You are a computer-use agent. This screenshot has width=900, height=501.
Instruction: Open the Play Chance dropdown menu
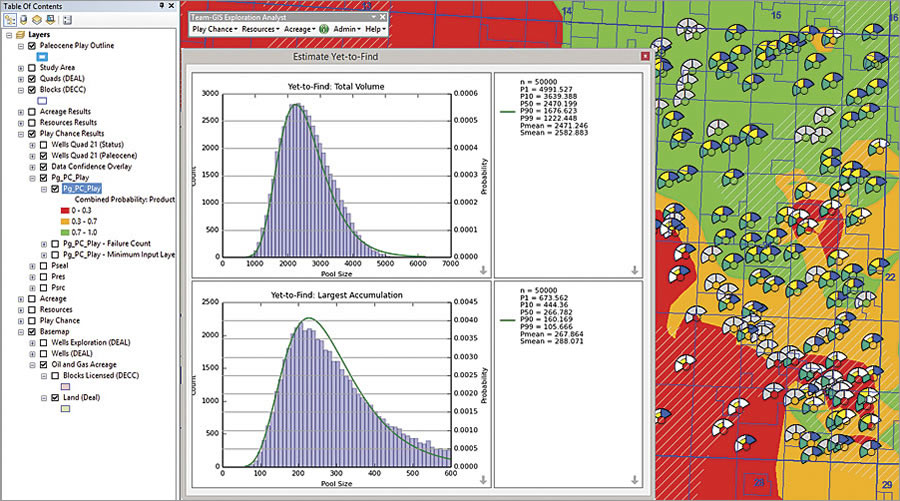coord(214,30)
